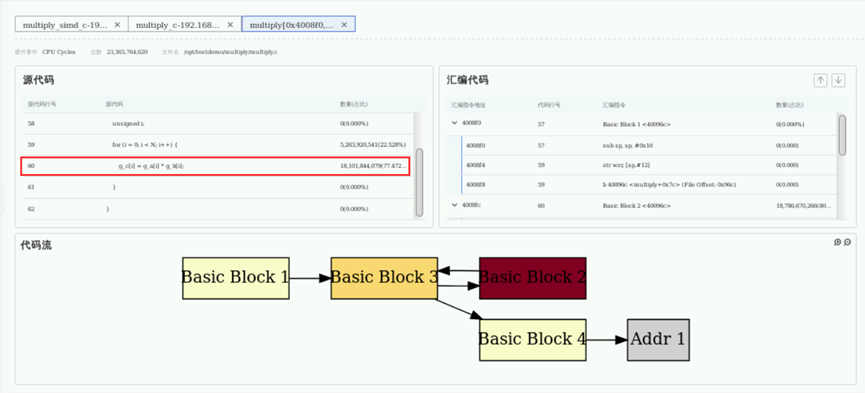Switch to multiply_c-192.168... tab
Viewport: 865px width, 393px height.
[177, 25]
